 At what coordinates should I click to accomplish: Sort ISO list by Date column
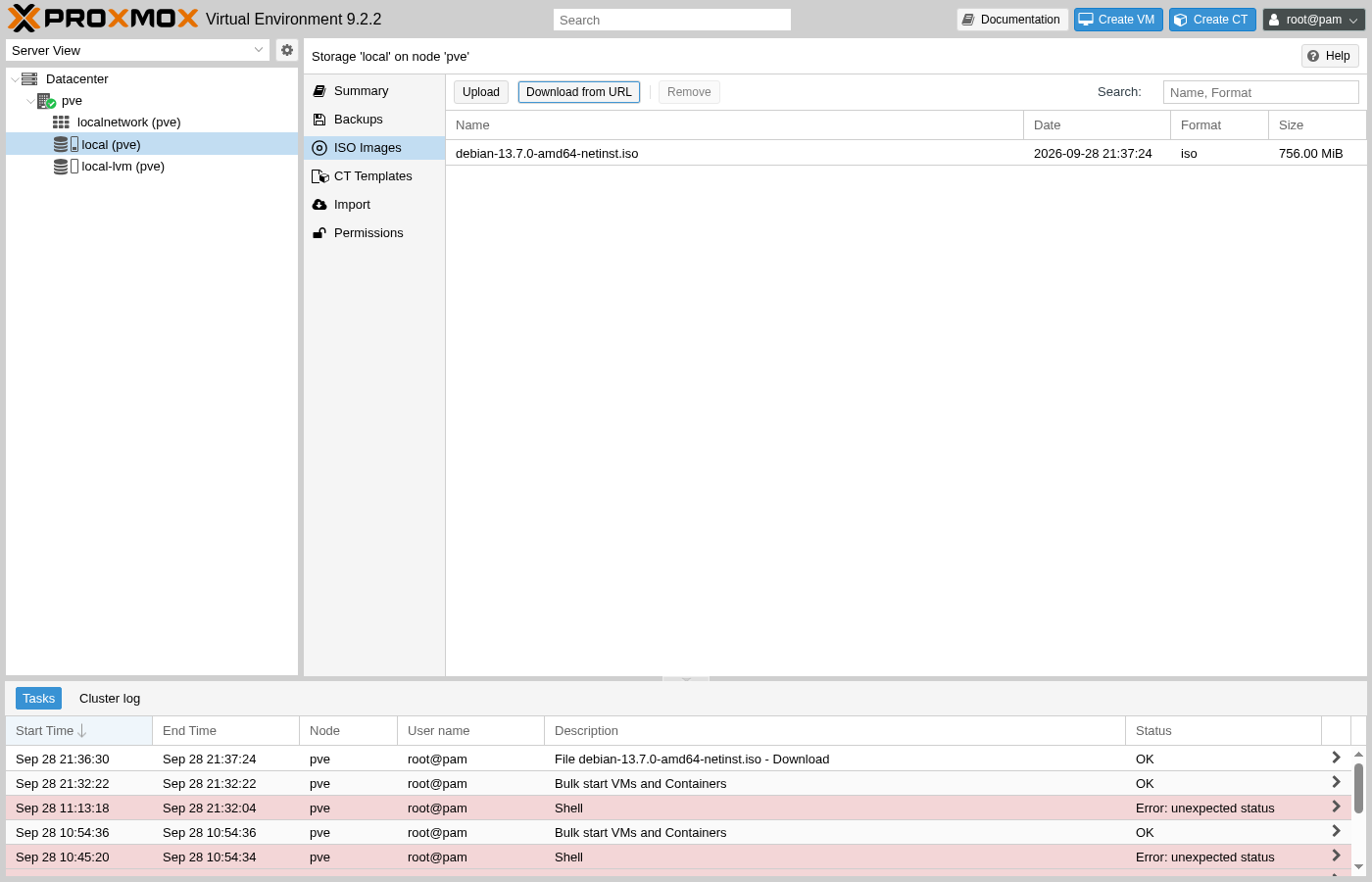[x=1098, y=125]
